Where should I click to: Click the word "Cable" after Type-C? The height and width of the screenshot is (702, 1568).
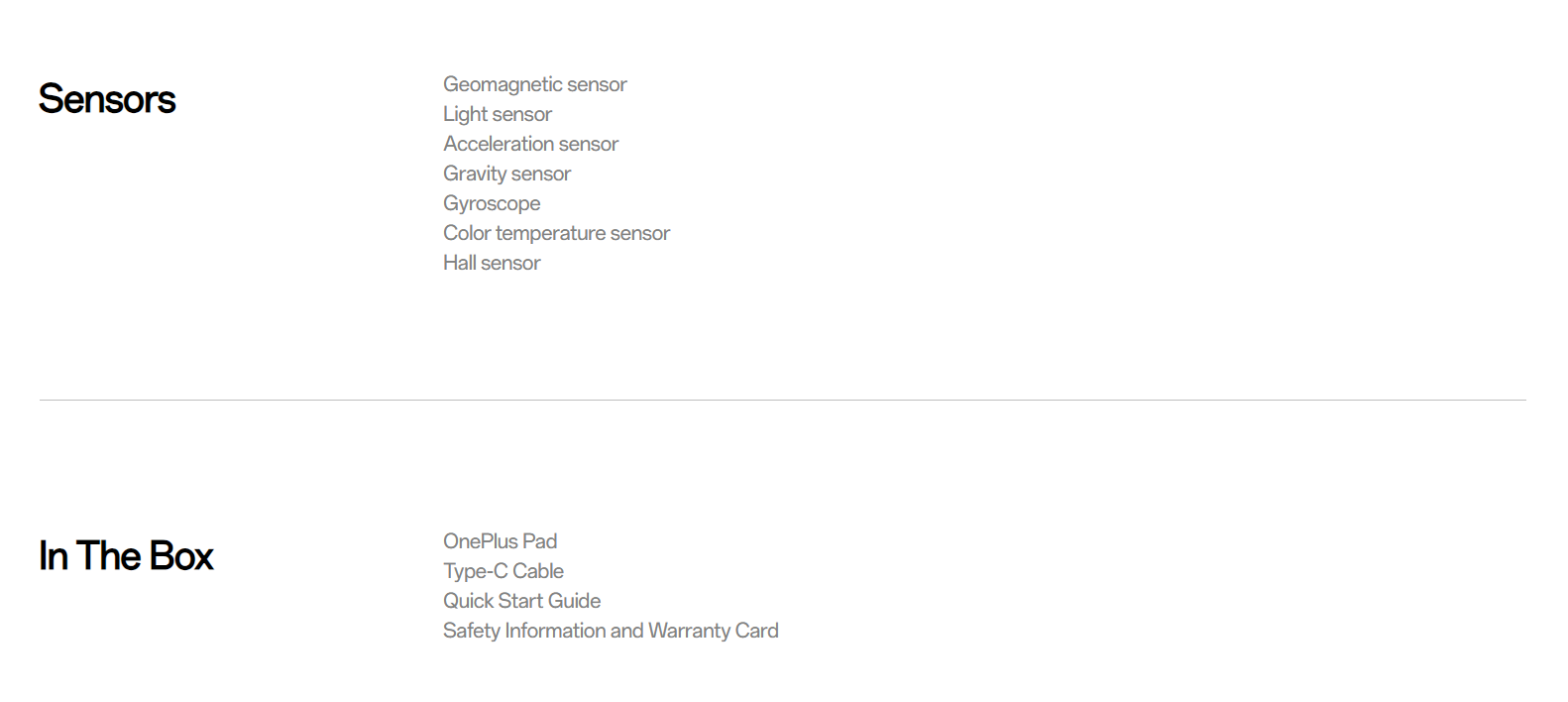[538, 571]
